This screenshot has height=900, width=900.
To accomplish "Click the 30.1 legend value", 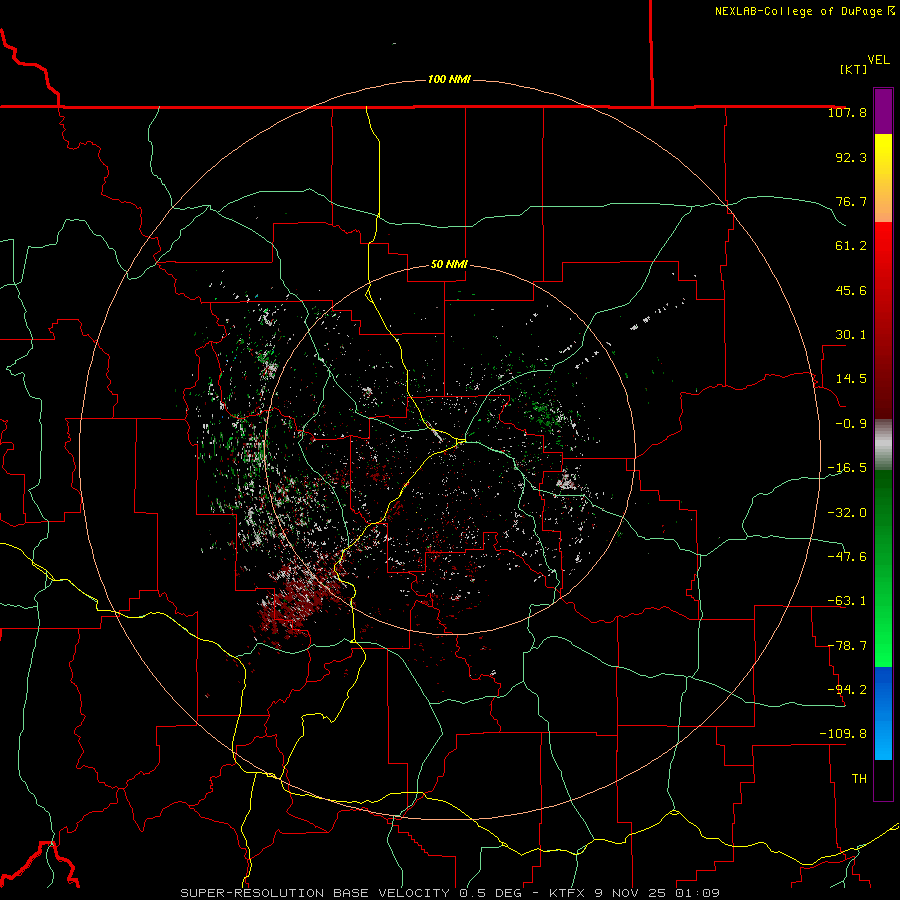I will coord(851,335).
